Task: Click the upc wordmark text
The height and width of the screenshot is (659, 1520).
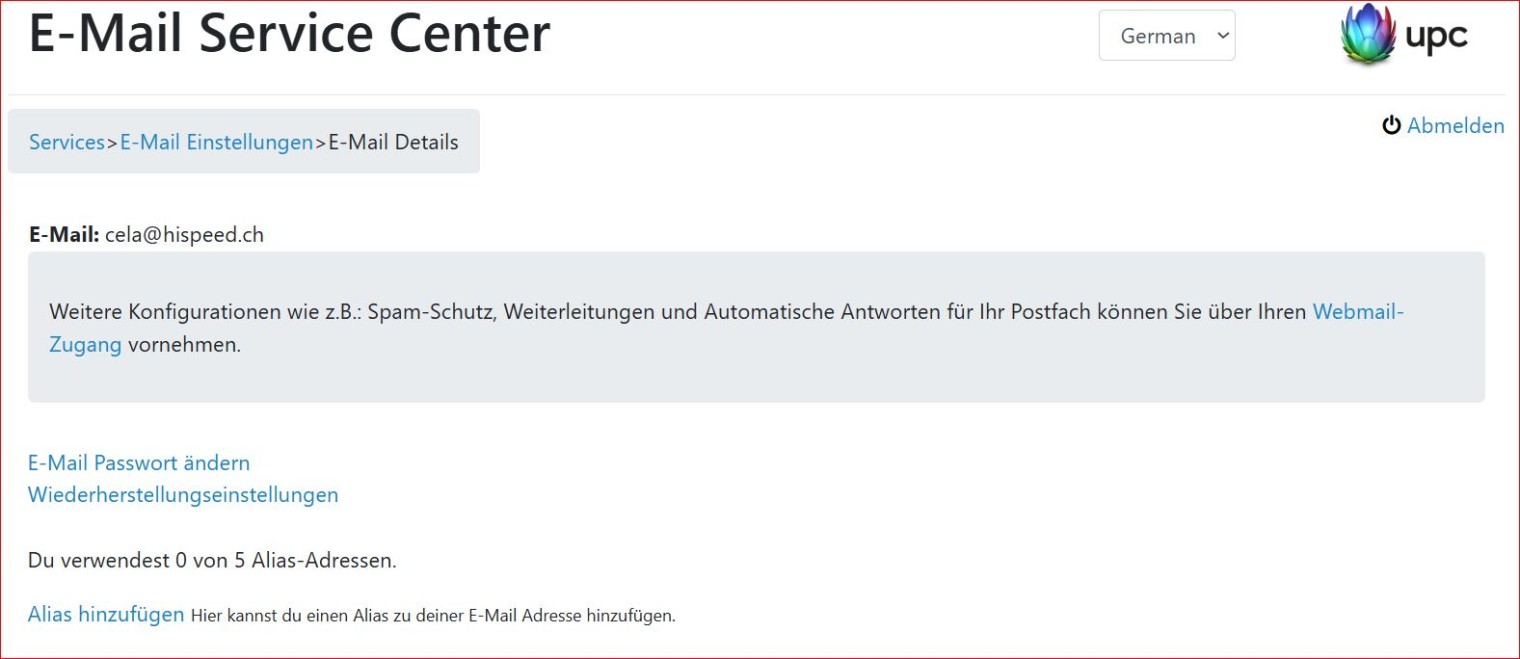Action: tap(1436, 37)
